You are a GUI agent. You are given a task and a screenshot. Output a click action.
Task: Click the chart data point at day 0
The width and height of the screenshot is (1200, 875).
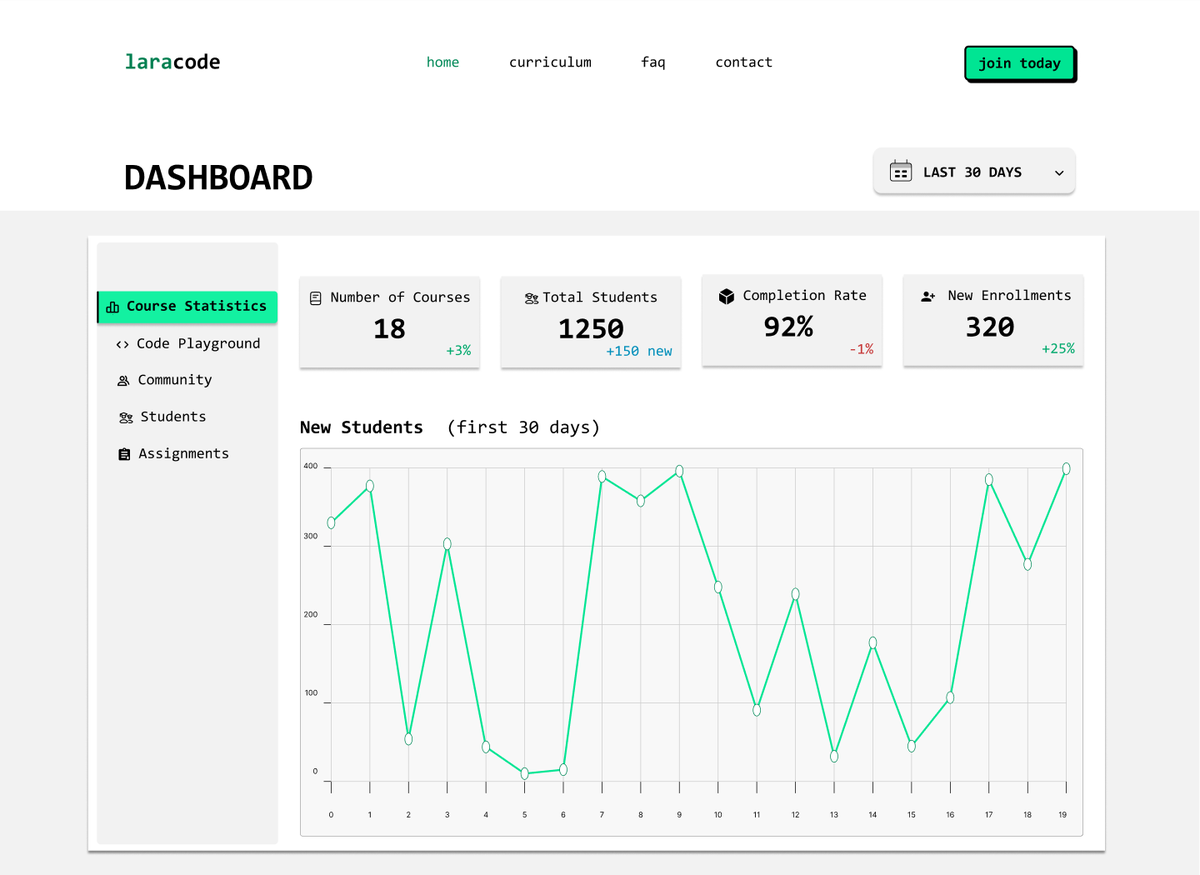tap(331, 523)
